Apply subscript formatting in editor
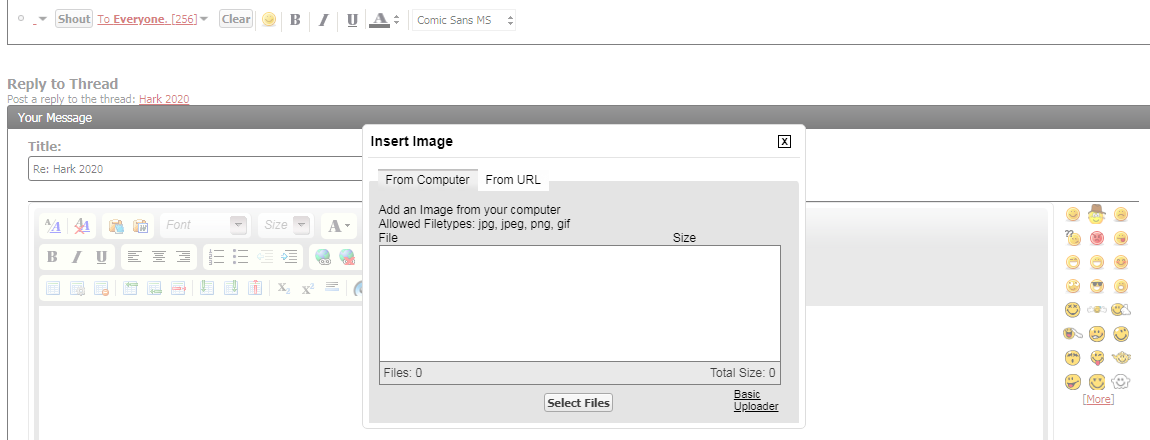The height and width of the screenshot is (440, 1150). (284, 288)
